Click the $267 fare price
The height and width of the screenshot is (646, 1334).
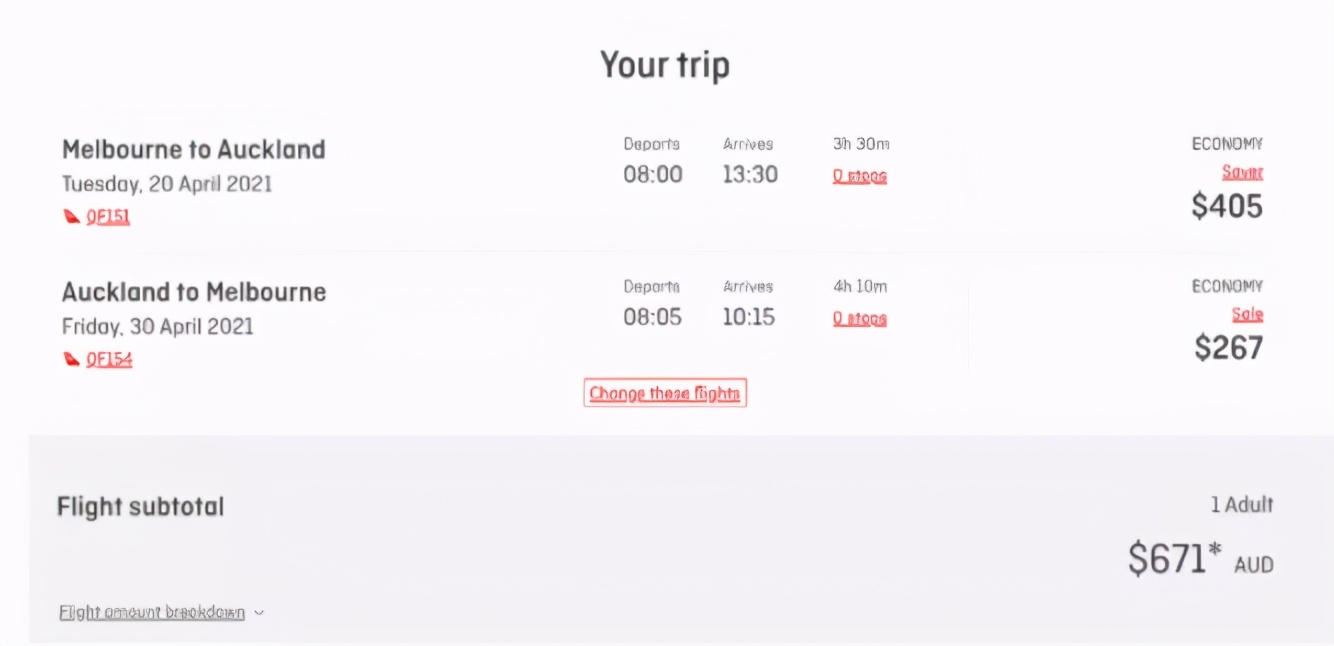pyautogui.click(x=1229, y=348)
